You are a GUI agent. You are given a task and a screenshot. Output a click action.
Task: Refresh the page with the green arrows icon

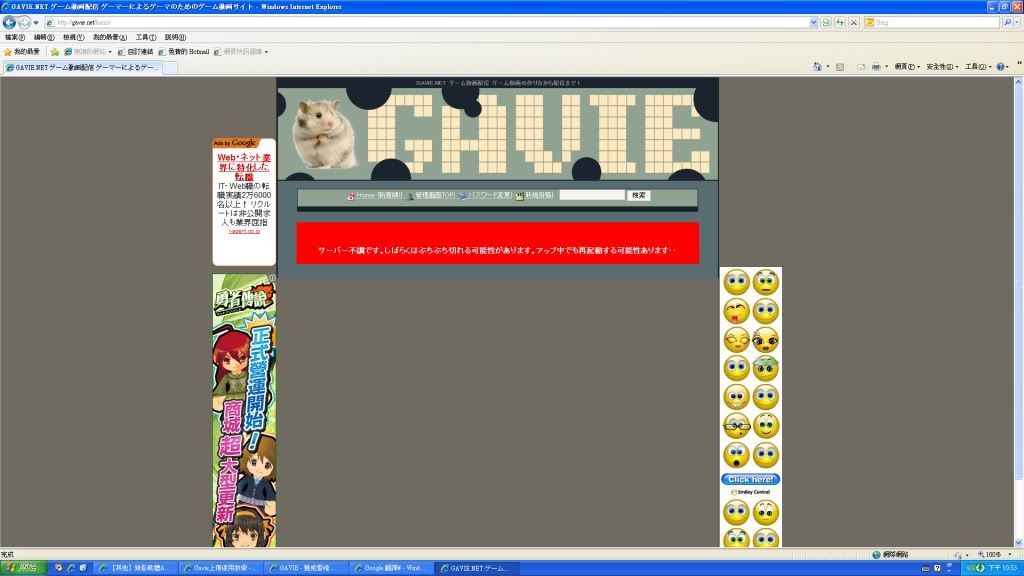point(840,22)
